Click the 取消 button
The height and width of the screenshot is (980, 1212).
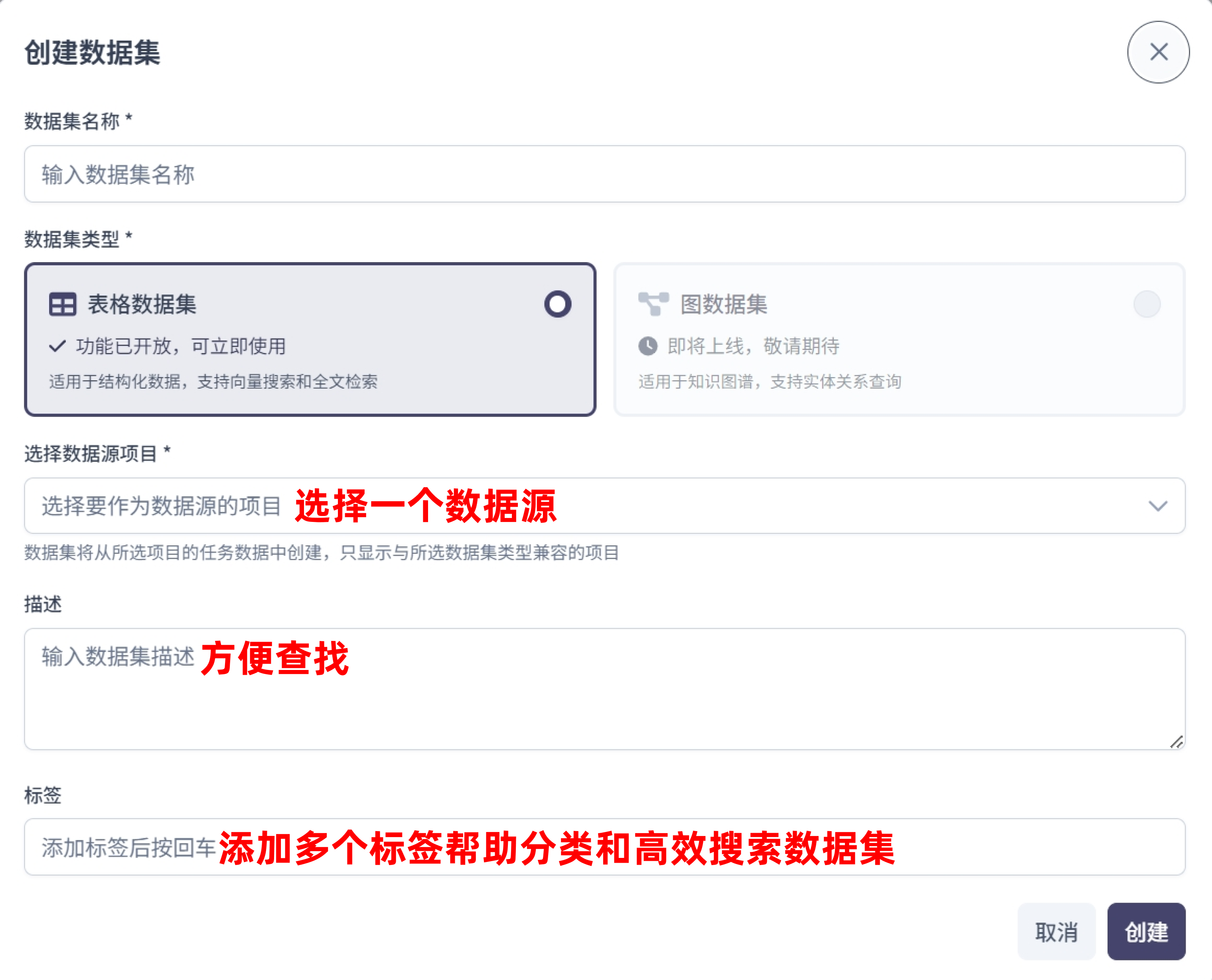point(1056,931)
